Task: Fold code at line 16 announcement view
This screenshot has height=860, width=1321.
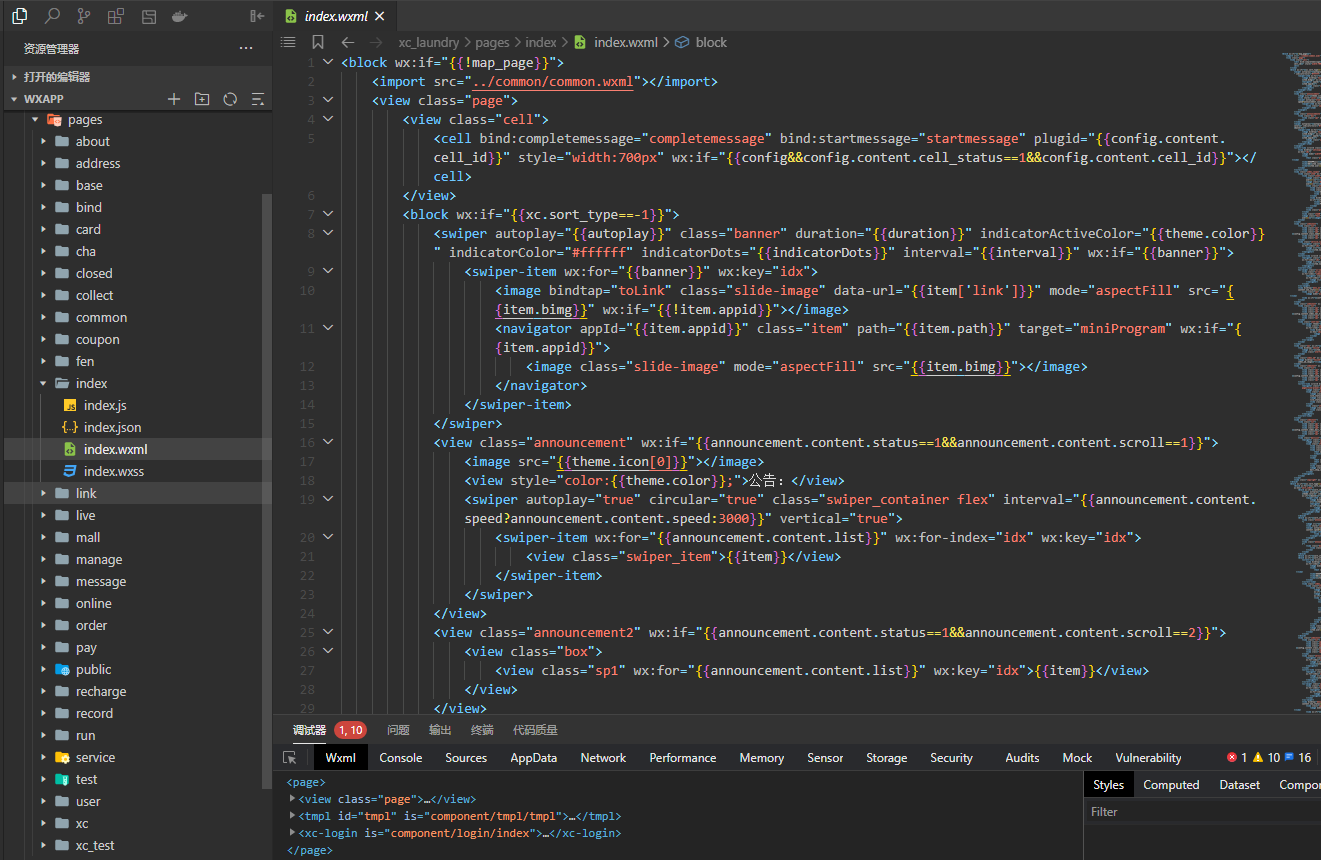Action: tap(329, 442)
